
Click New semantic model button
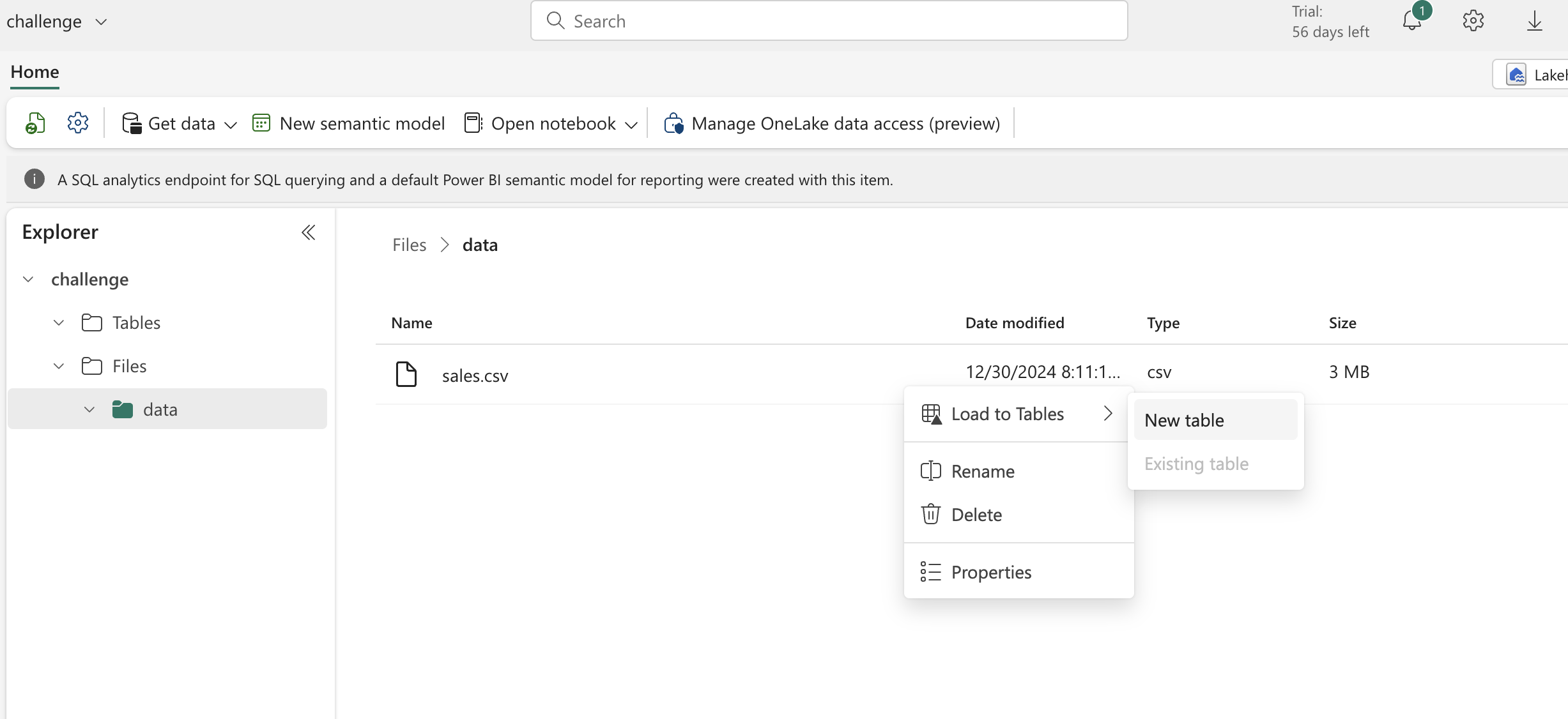349,123
